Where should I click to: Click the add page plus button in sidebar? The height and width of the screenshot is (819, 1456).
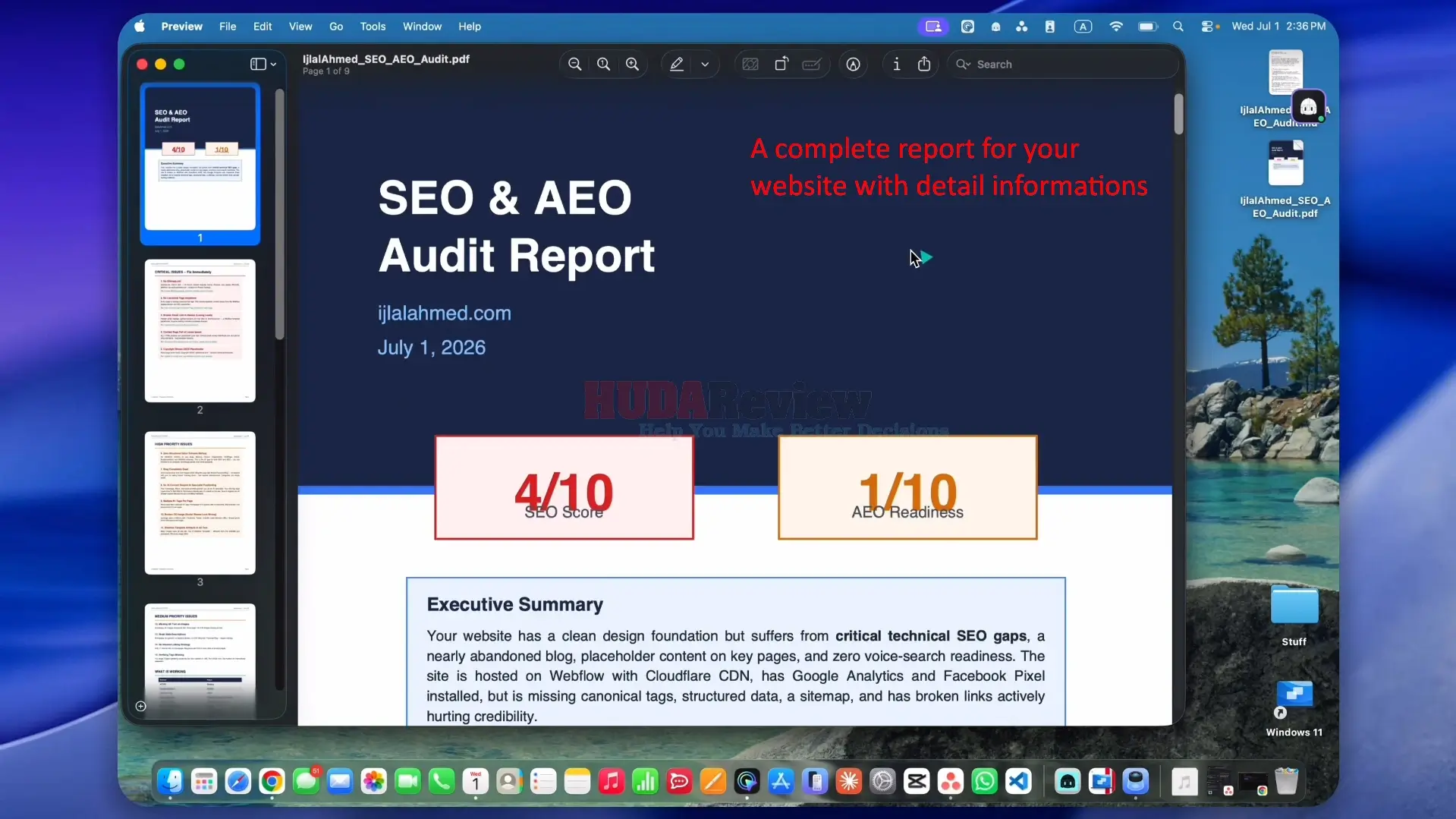point(140,706)
